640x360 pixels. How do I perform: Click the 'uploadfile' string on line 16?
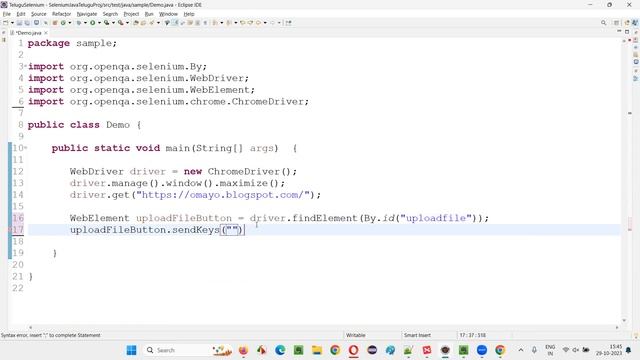click(x=436, y=218)
